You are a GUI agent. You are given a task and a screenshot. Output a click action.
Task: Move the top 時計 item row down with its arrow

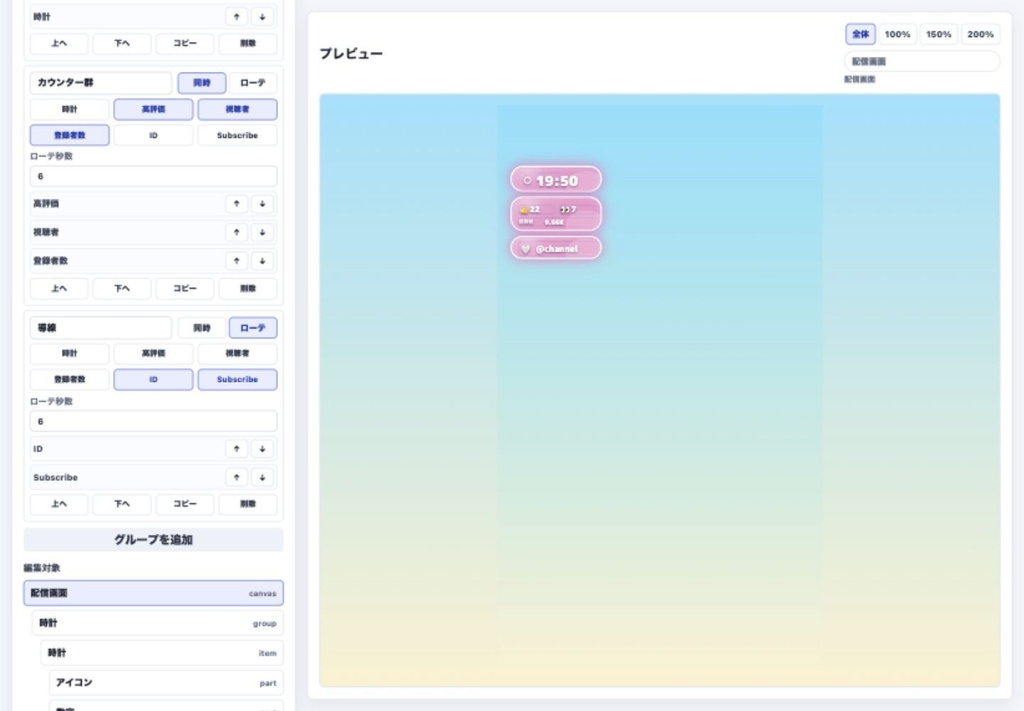point(263,17)
